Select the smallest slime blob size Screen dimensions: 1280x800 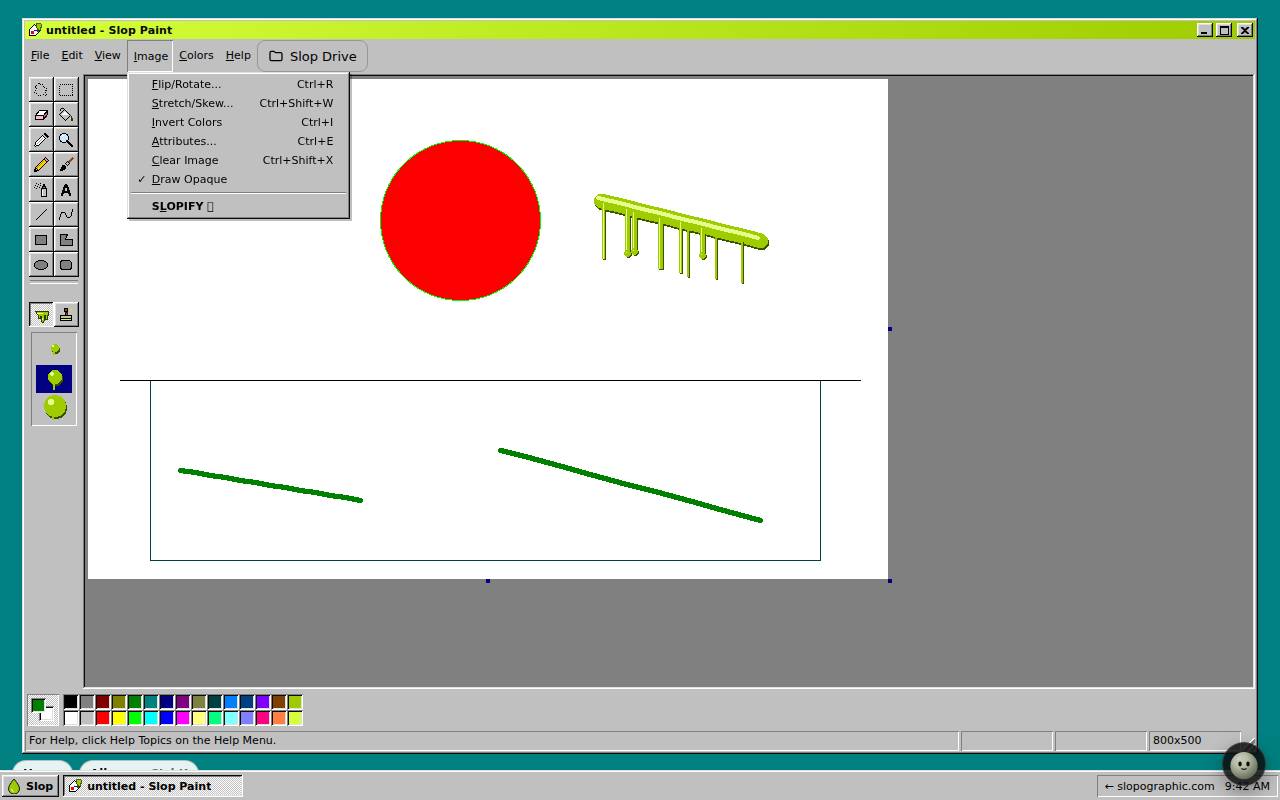55,349
